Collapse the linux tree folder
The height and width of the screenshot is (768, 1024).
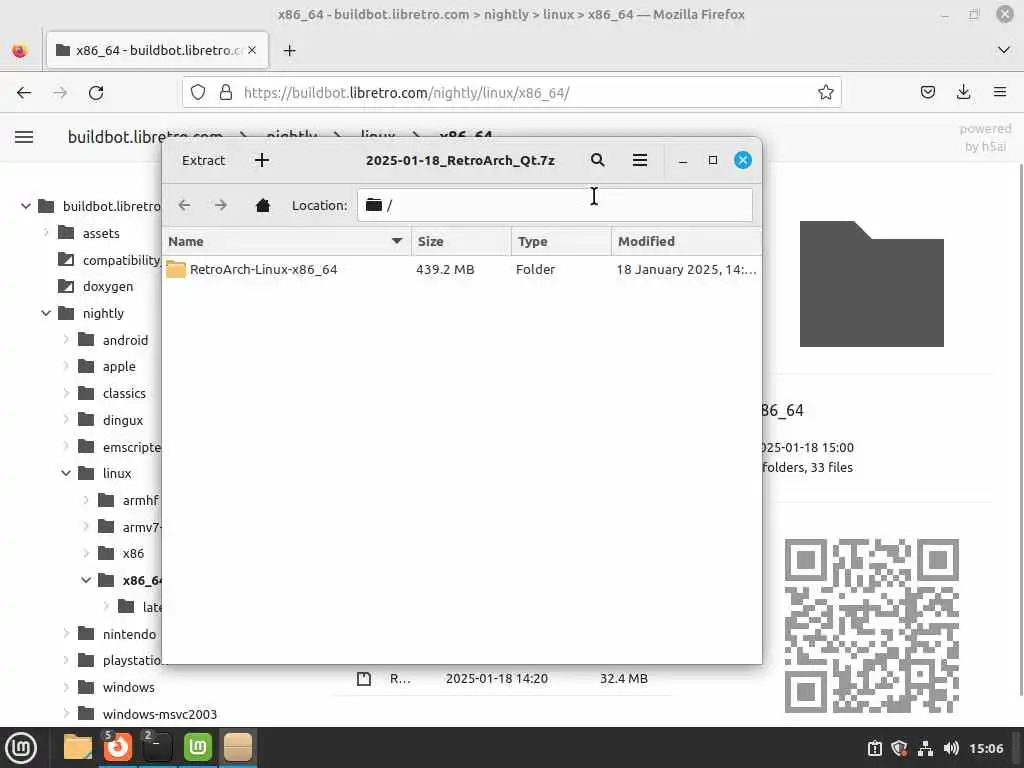point(66,473)
